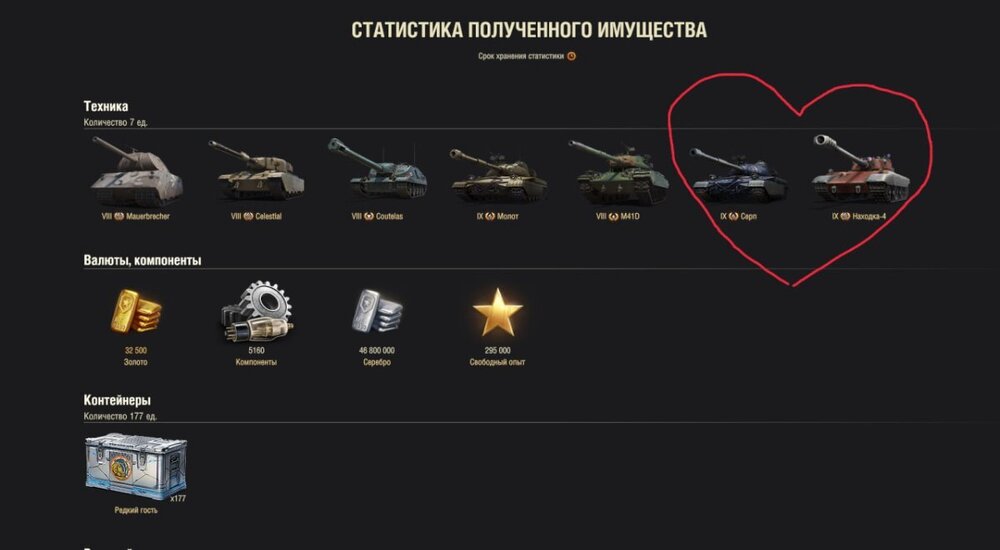
Task: Click the Mauerbrecher tank image
Action: click(136, 171)
